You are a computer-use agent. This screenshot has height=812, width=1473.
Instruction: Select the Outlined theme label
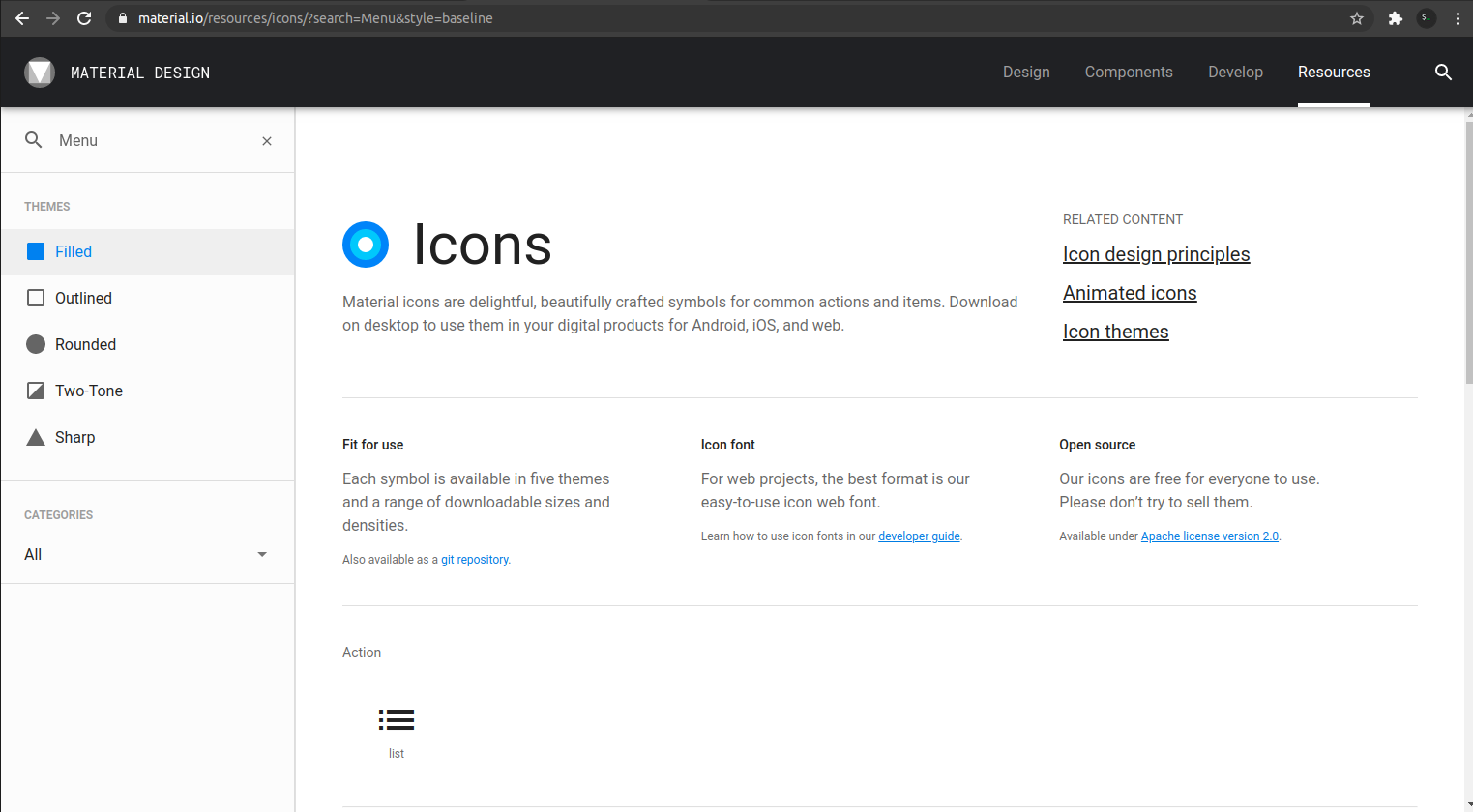click(x=83, y=298)
